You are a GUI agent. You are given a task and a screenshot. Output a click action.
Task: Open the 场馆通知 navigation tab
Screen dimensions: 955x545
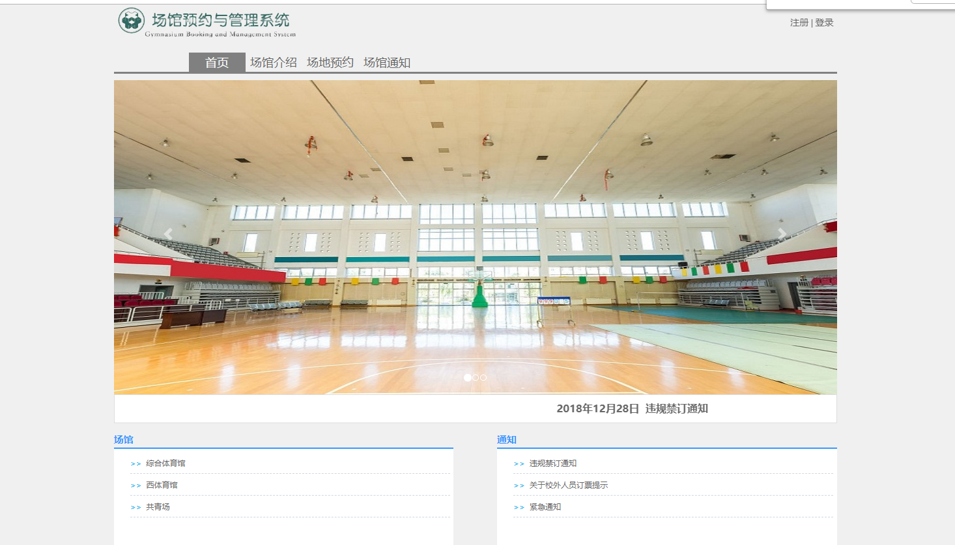coord(387,63)
